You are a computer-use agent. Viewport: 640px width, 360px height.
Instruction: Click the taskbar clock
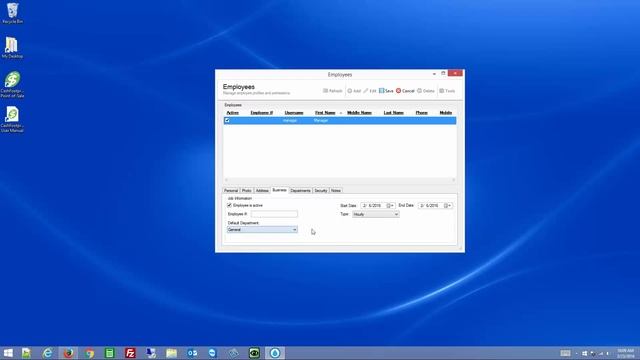coord(625,353)
